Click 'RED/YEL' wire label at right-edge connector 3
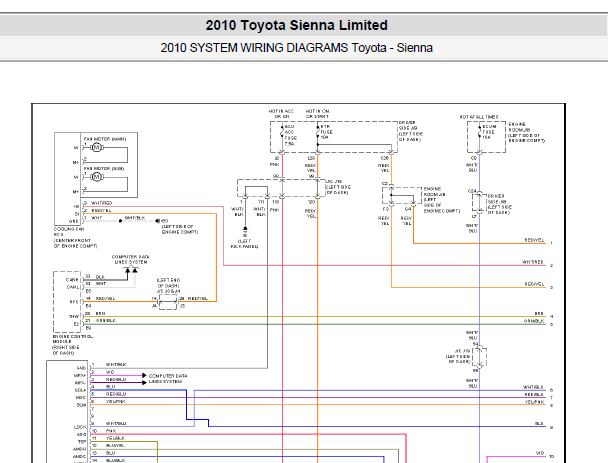The width and height of the screenshot is (608, 463). 534,284
